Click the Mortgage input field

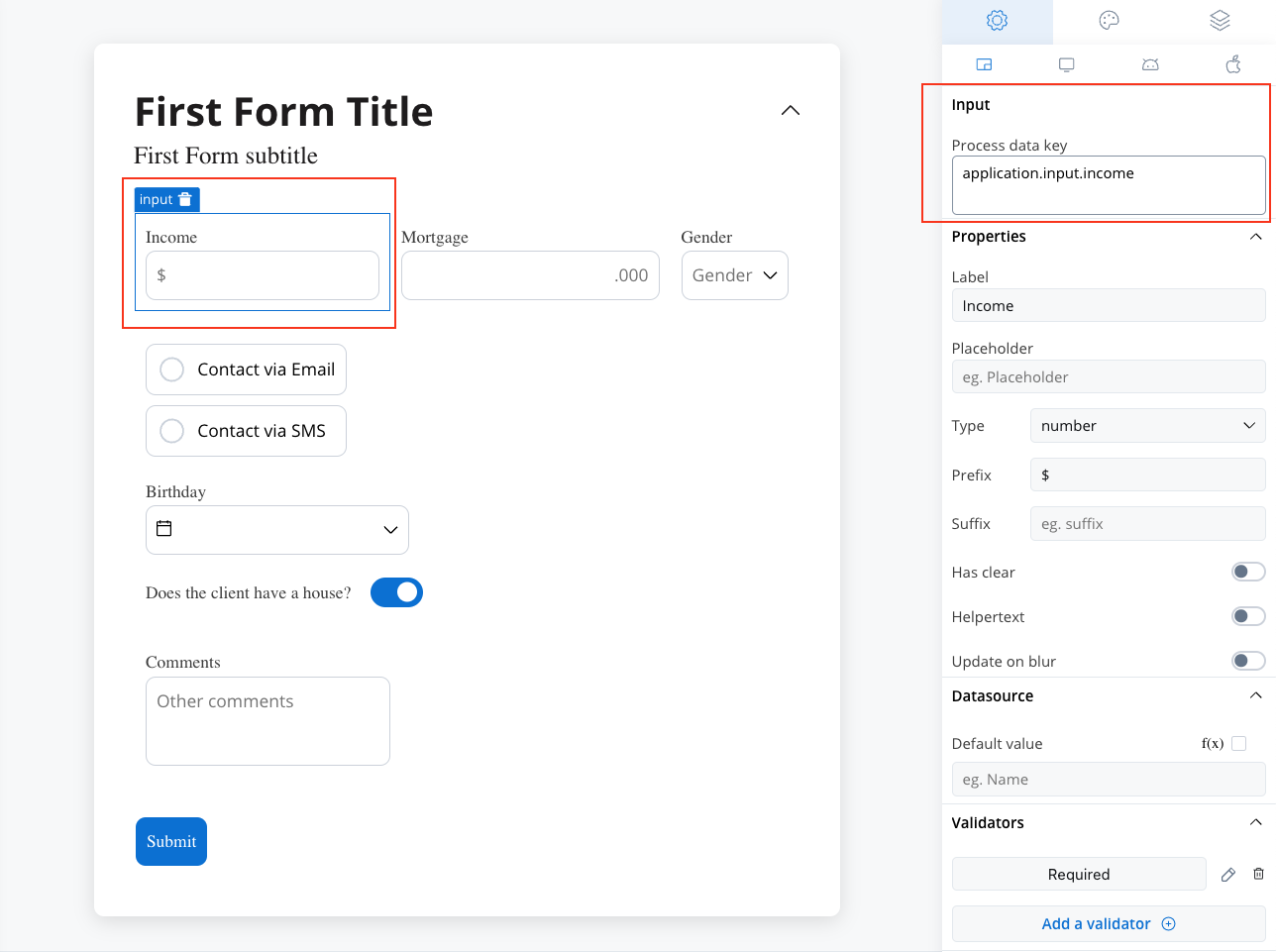pyautogui.click(x=530, y=275)
